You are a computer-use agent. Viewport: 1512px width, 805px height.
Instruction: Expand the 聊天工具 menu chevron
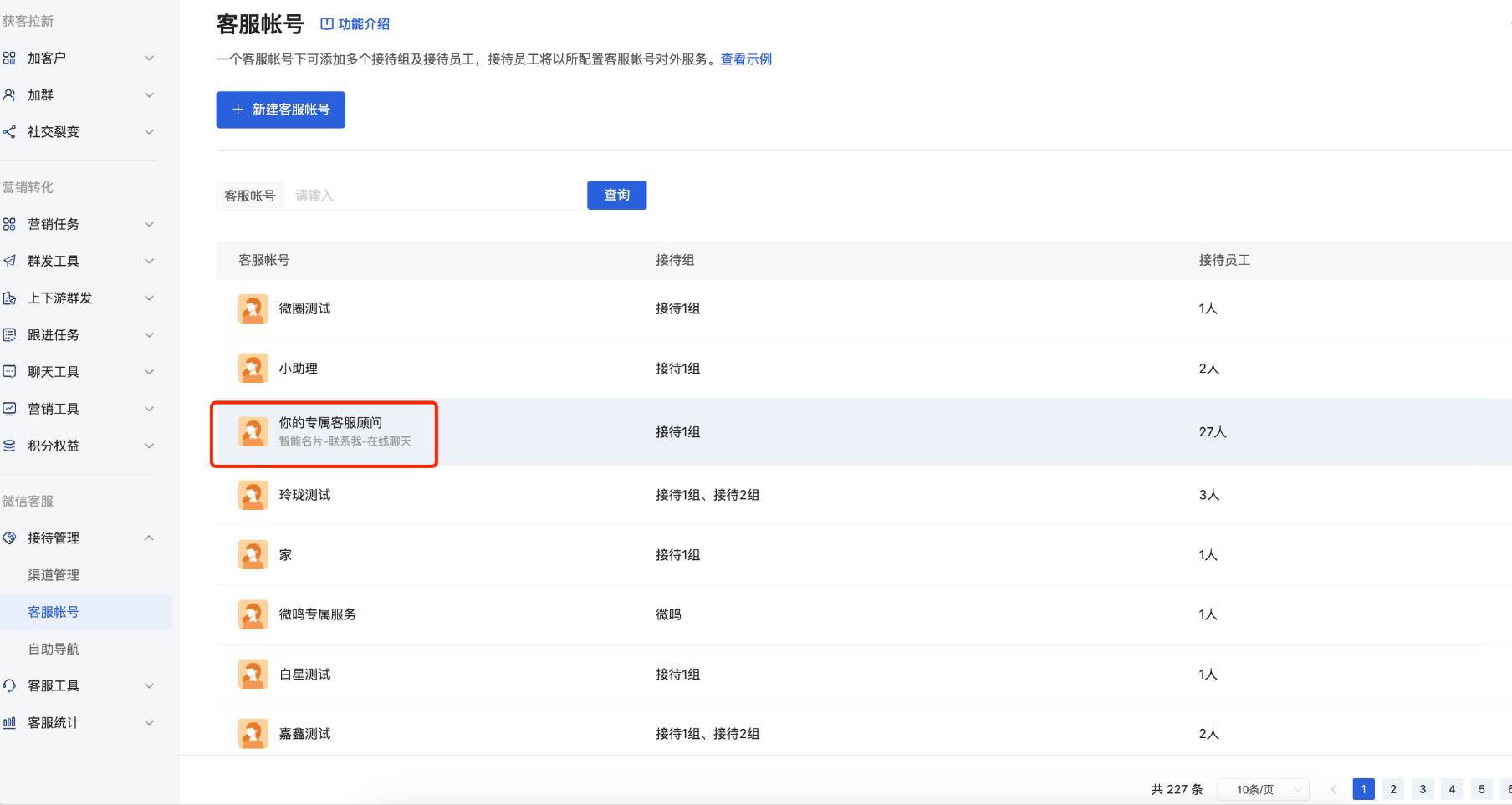(149, 372)
